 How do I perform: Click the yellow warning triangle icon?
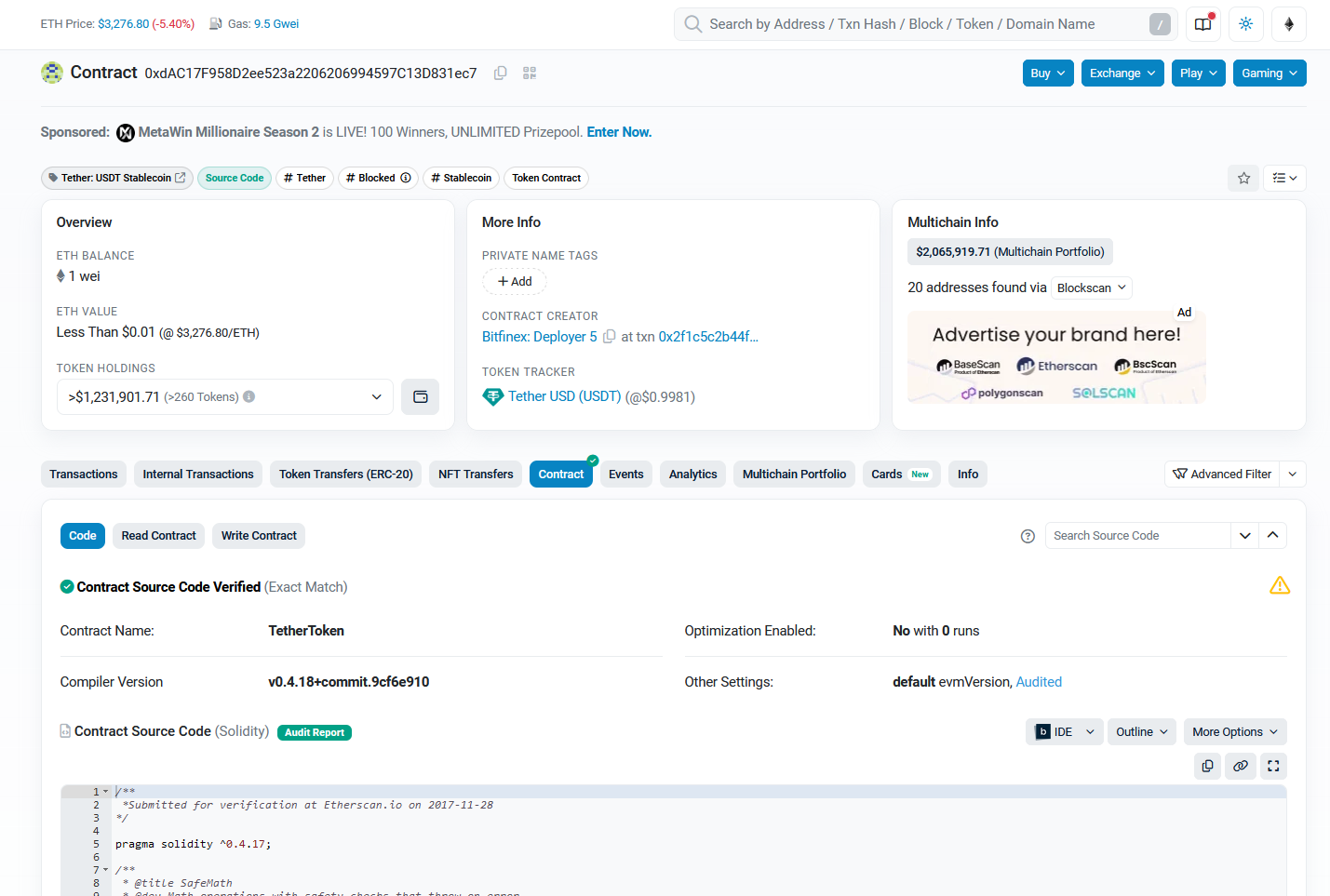[x=1280, y=586]
